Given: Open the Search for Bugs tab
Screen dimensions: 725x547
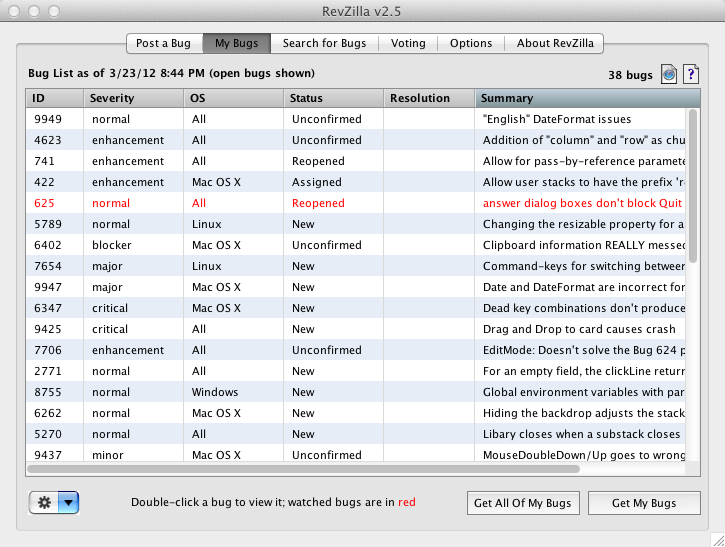Looking at the screenshot, I should click(x=324, y=43).
